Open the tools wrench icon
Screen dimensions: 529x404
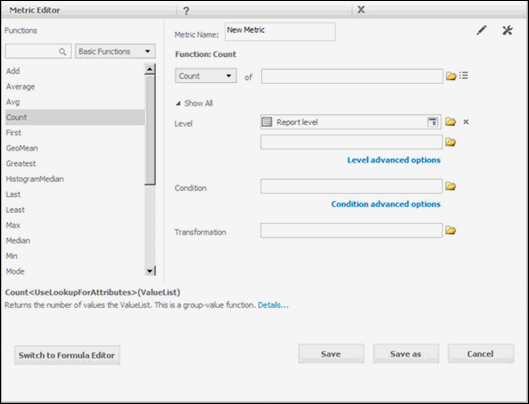507,30
